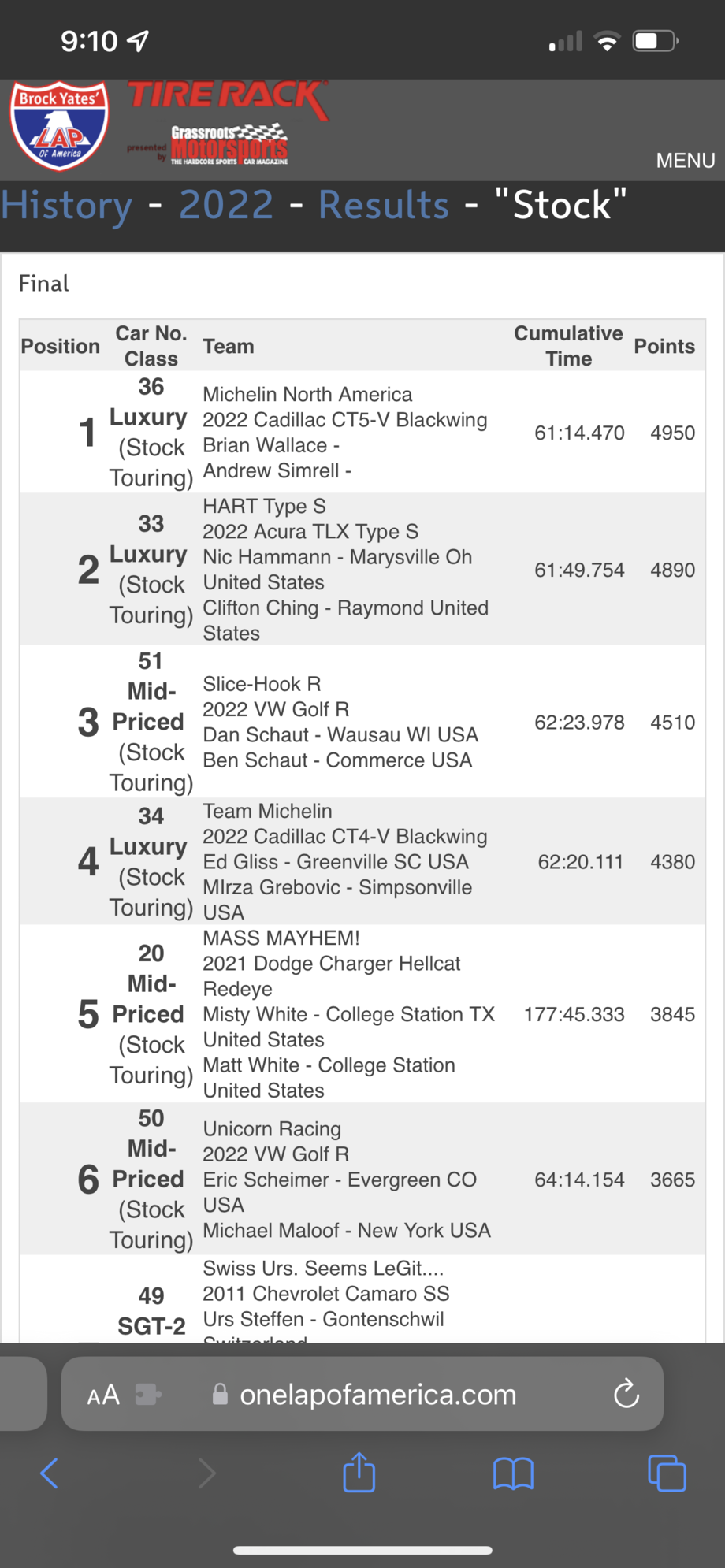Tap the Tire Rack sponsor logo
The height and width of the screenshot is (1568, 725).
click(x=228, y=98)
